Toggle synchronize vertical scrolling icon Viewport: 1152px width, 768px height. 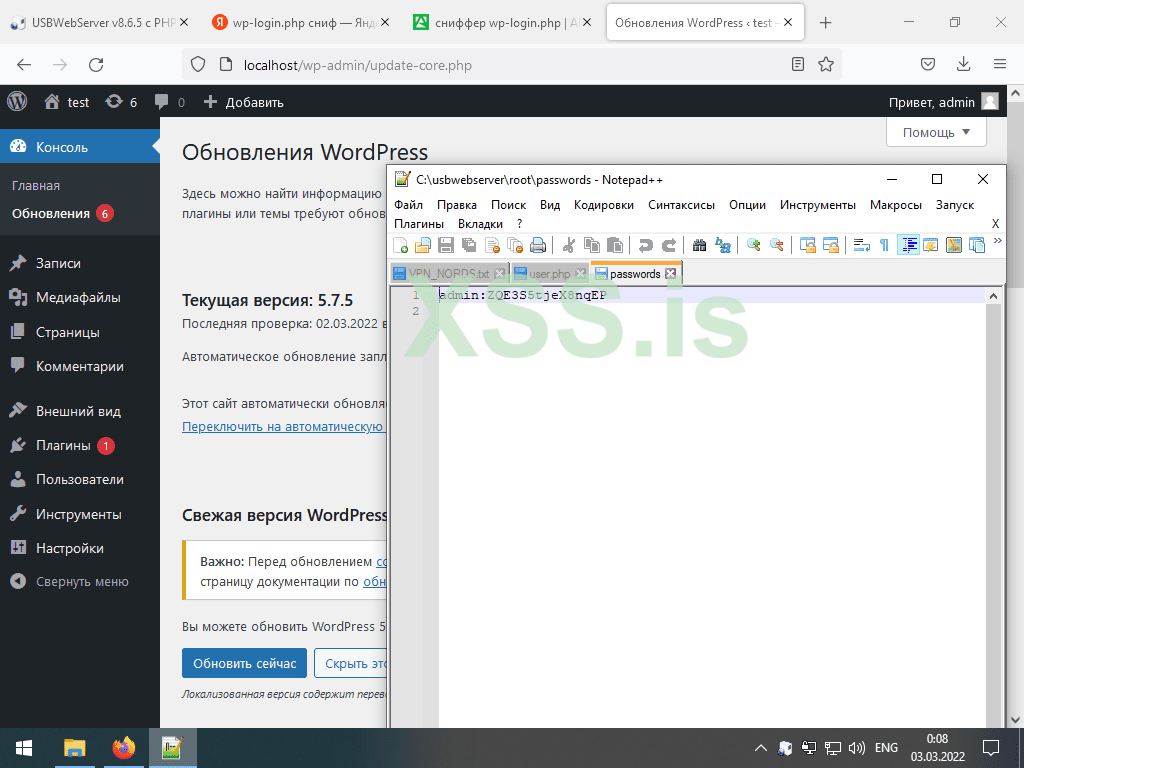(x=807, y=245)
